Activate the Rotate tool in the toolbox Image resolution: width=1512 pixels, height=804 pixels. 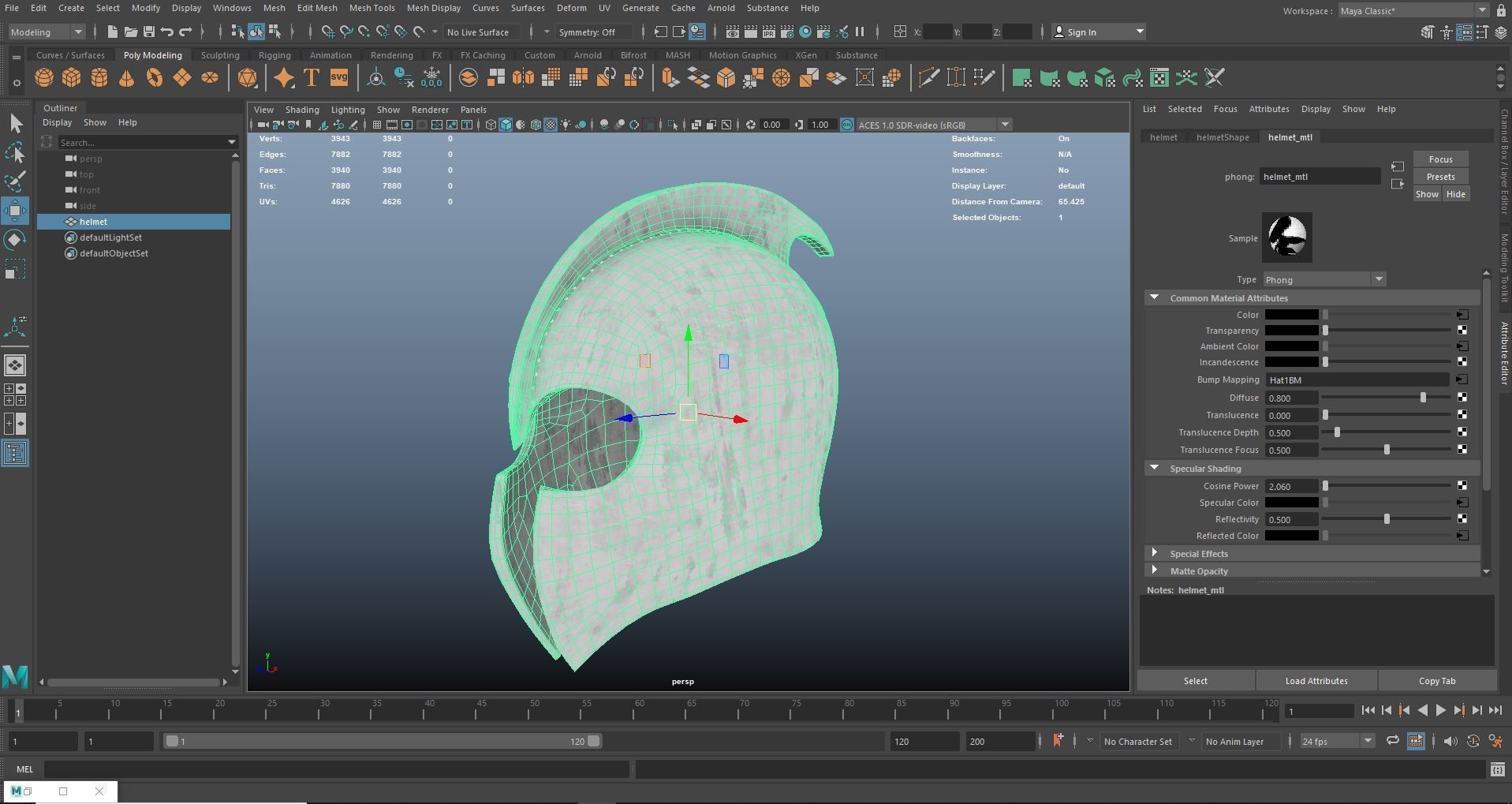point(15,240)
